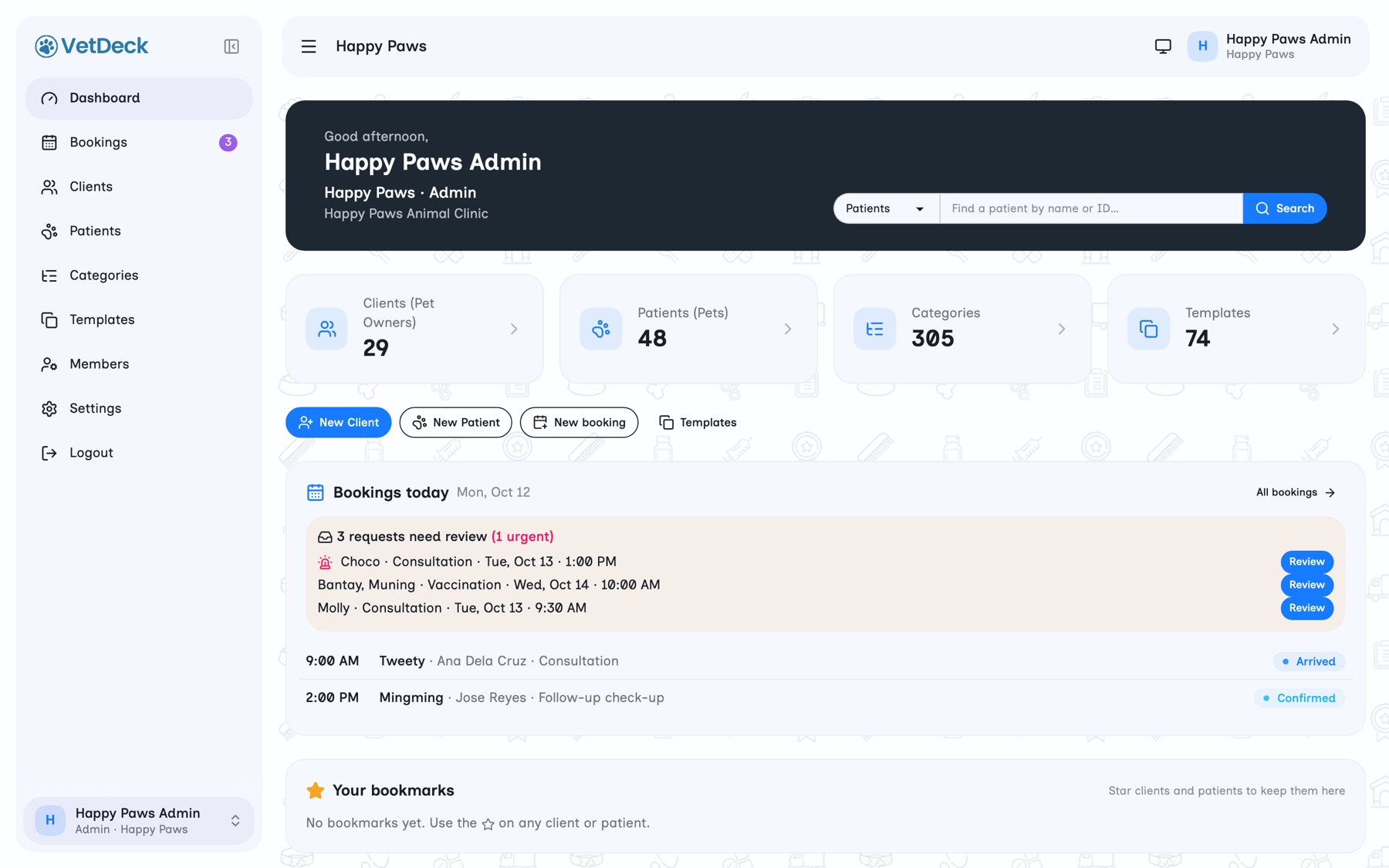Click the urgent siren icon beside Choco
Viewport: 1389px width, 868px height.
click(325, 562)
